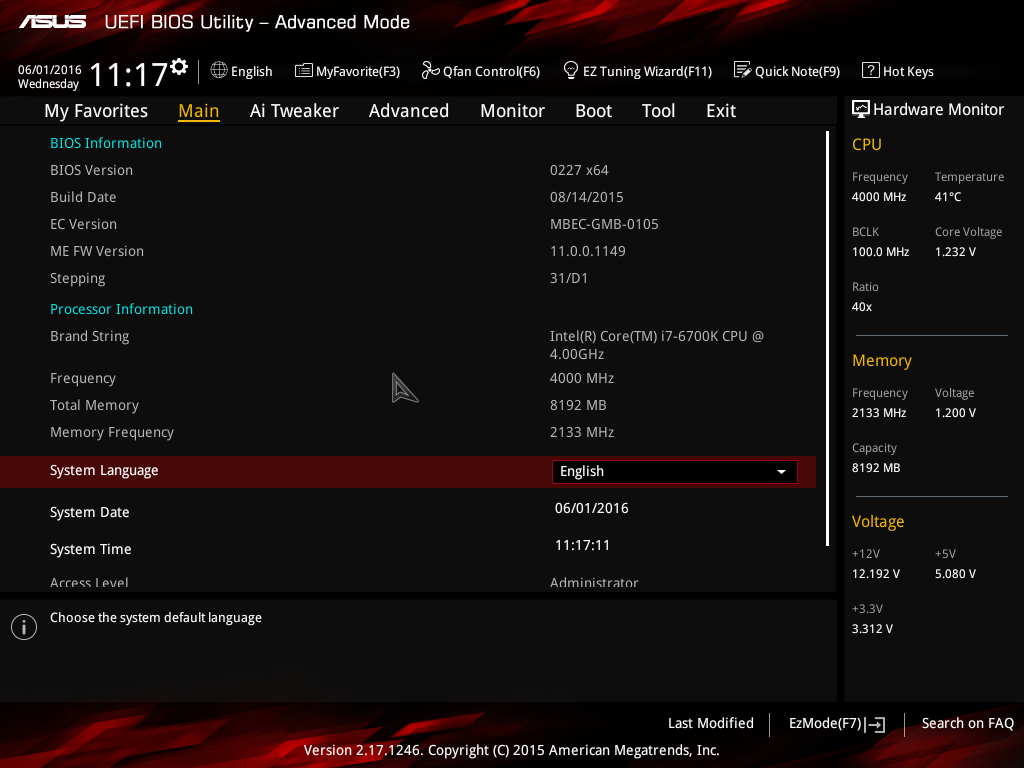This screenshot has height=768, width=1024.
Task: Click the globe language icon
Action: [x=219, y=70]
